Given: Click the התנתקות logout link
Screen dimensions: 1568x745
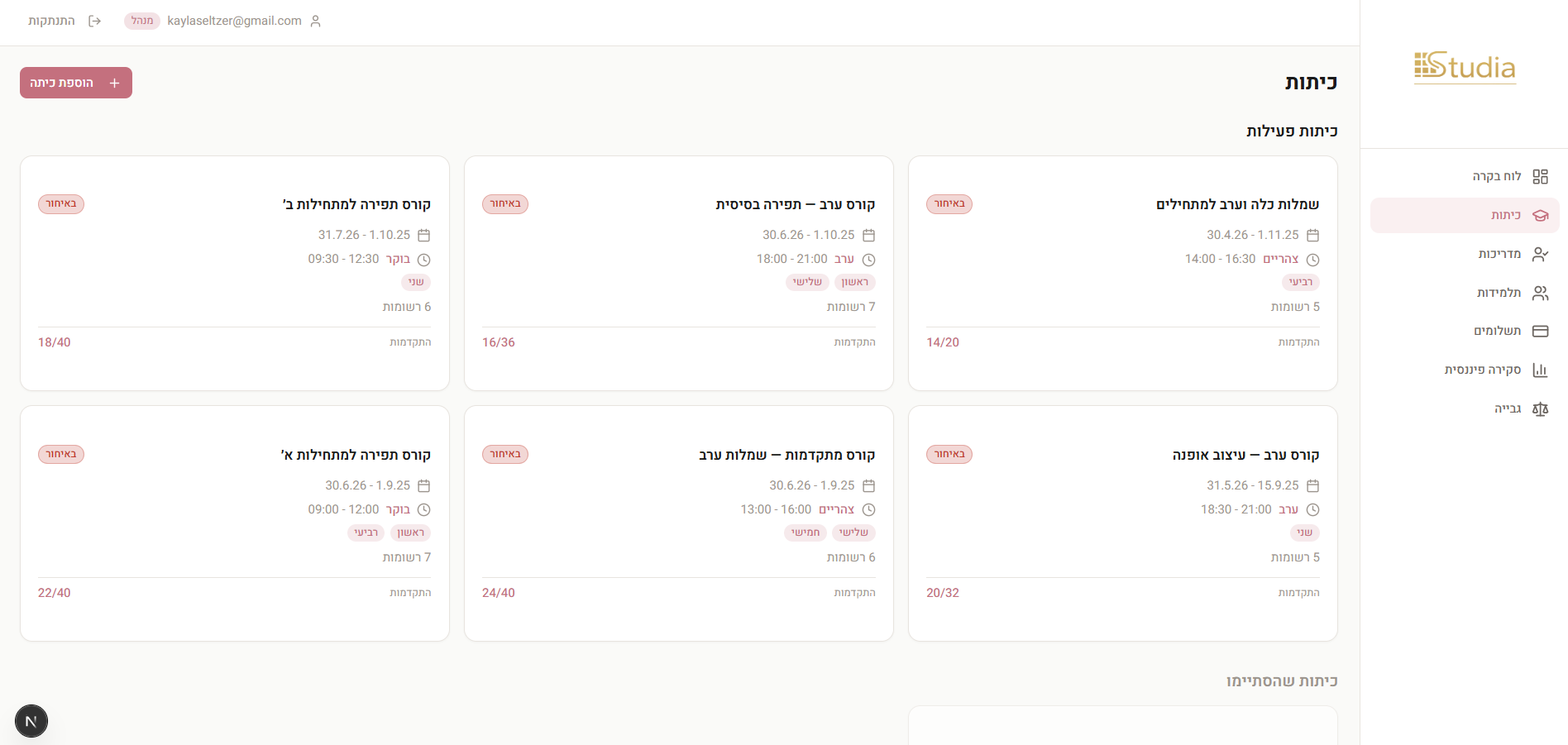Looking at the screenshot, I should tap(51, 21).
